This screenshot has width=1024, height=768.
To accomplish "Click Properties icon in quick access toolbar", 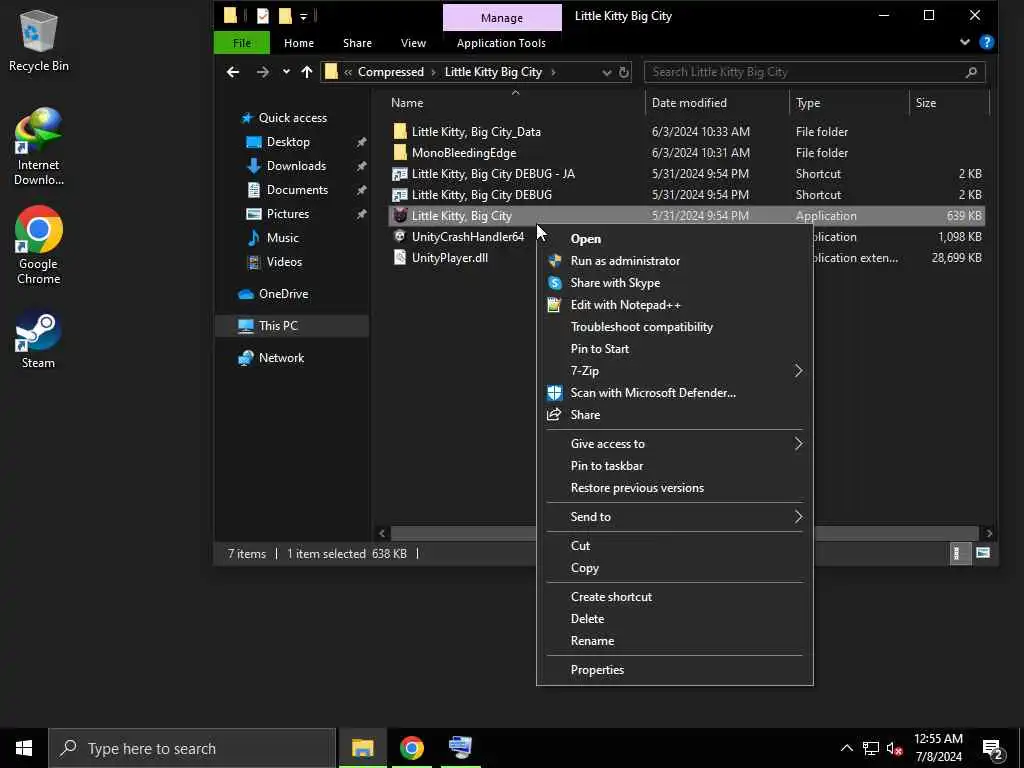I will click(263, 16).
